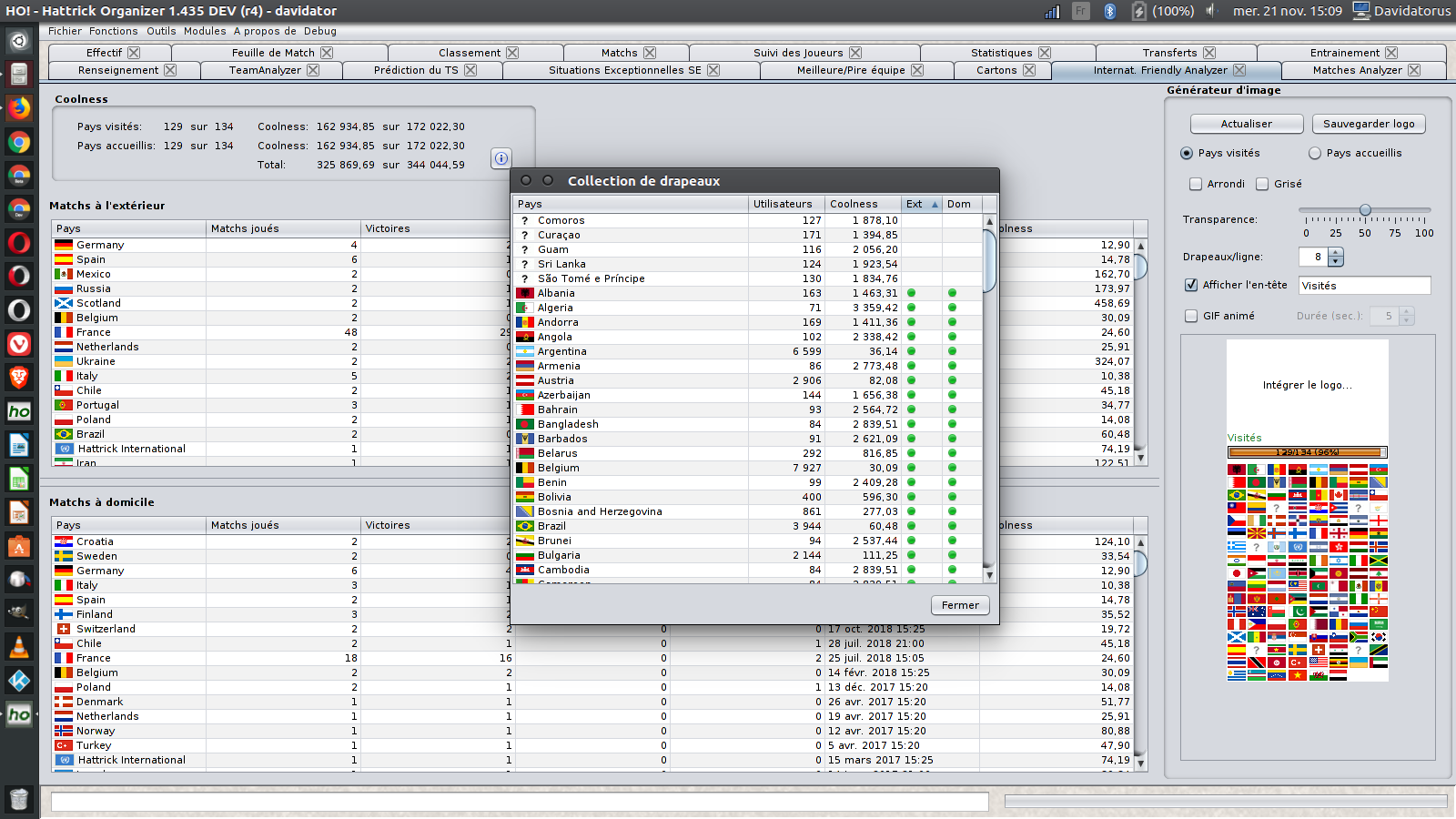Select the Pays accueillis radio button

pyautogui.click(x=1314, y=153)
